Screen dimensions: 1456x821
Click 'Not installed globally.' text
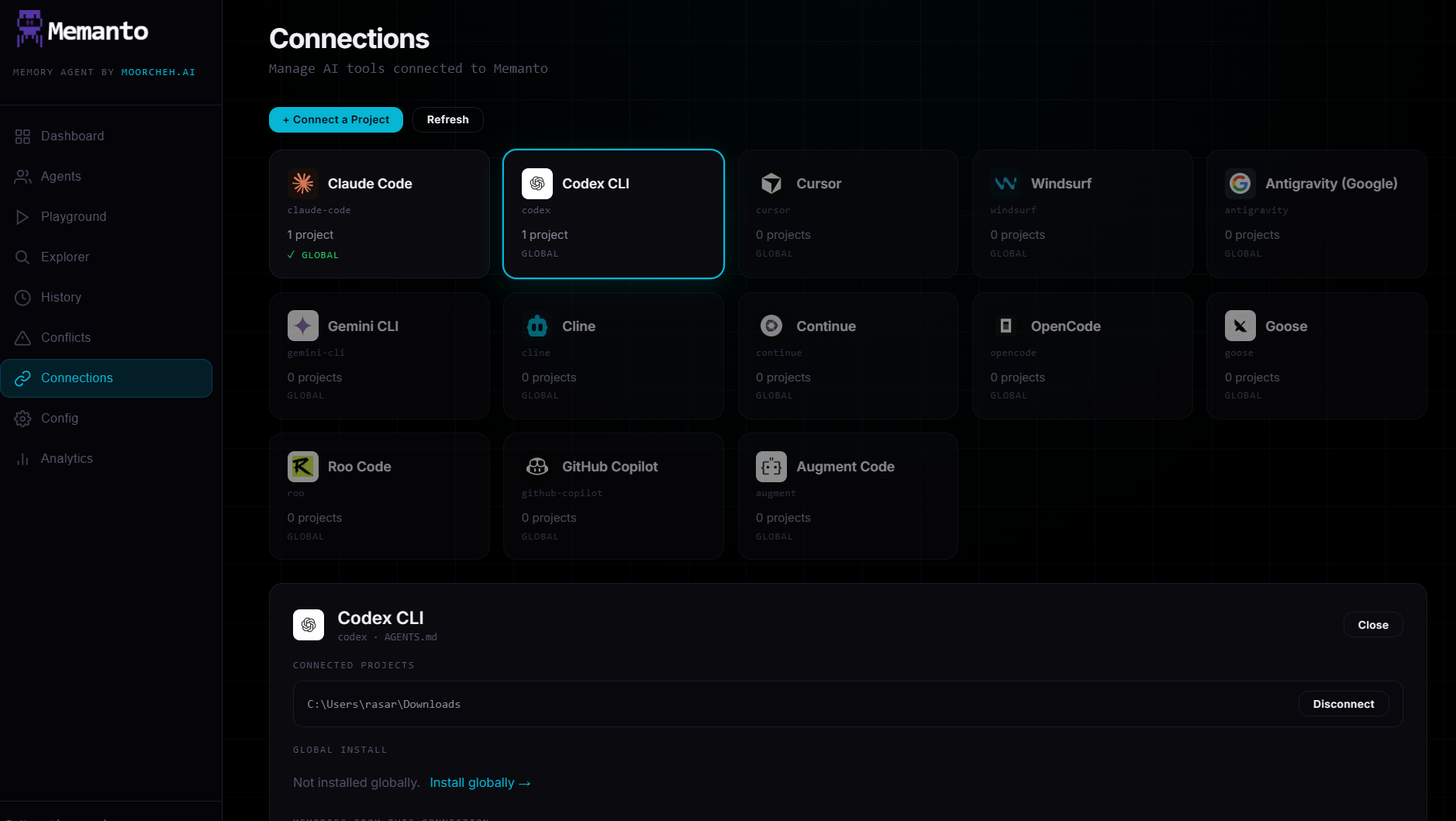click(x=356, y=783)
